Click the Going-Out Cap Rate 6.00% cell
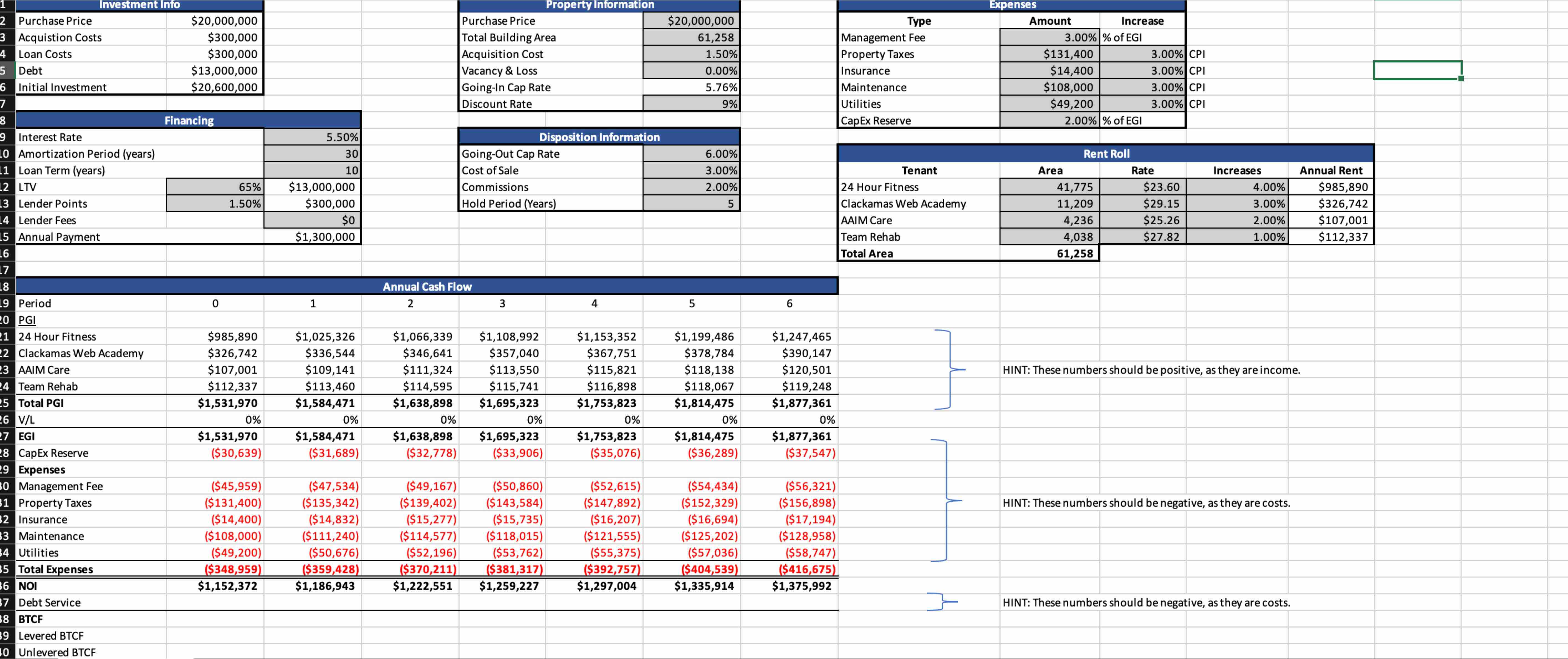The width and height of the screenshot is (1568, 659). point(691,154)
